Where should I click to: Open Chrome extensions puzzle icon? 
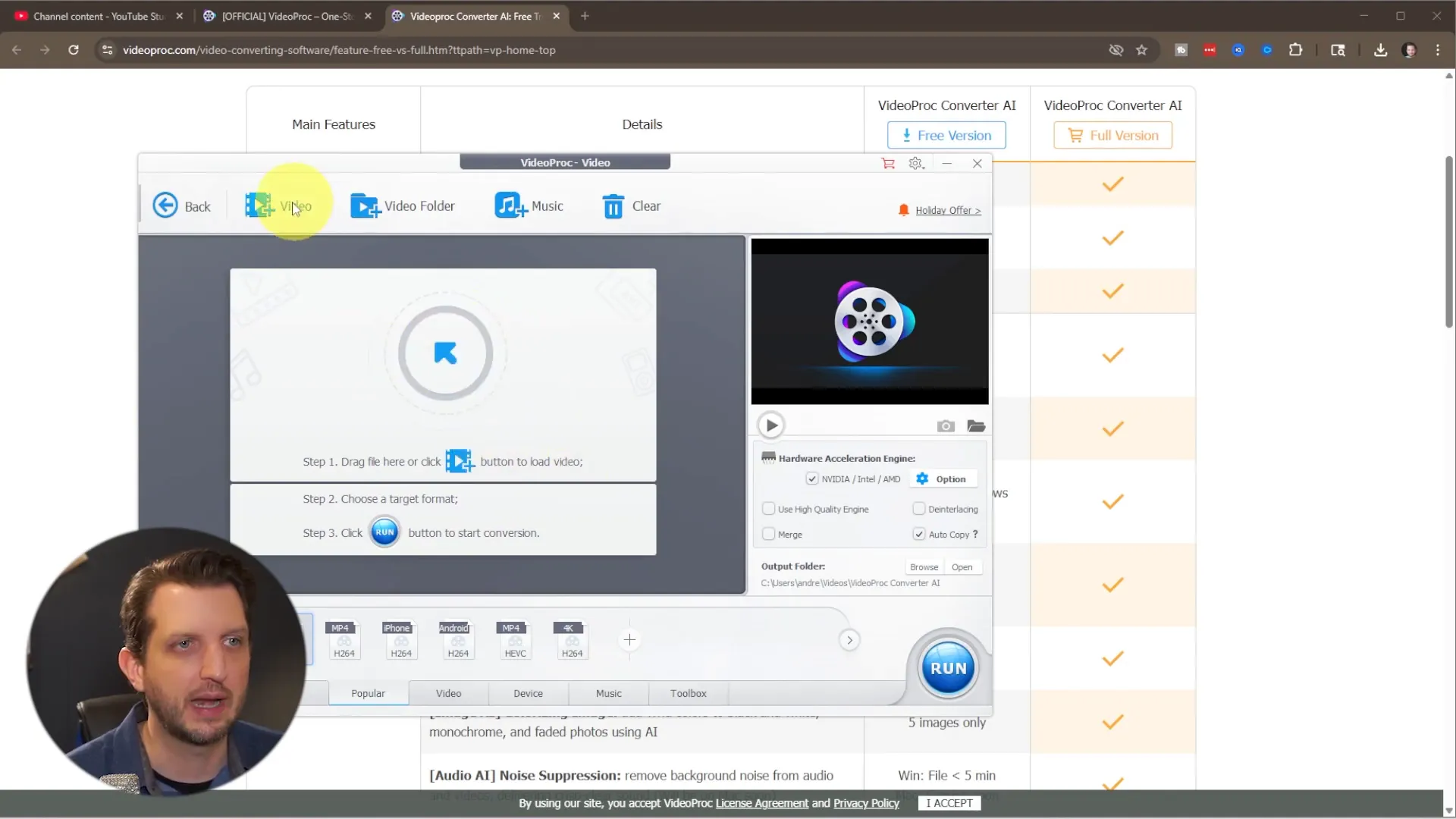1295,50
